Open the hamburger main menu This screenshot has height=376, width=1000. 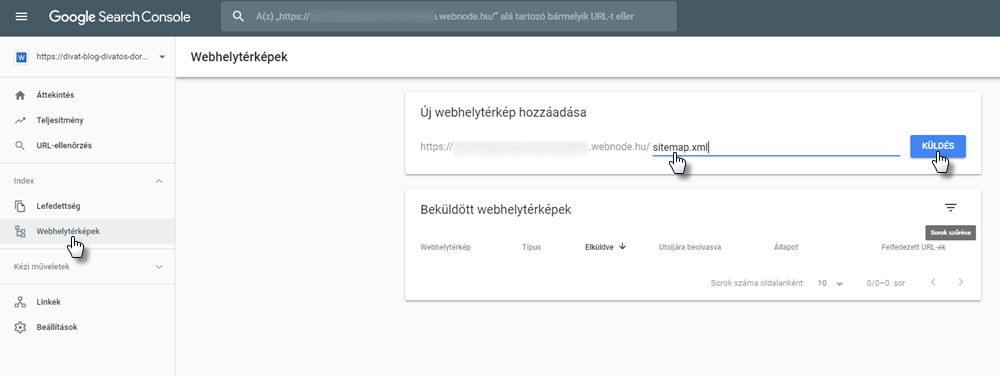(x=22, y=17)
